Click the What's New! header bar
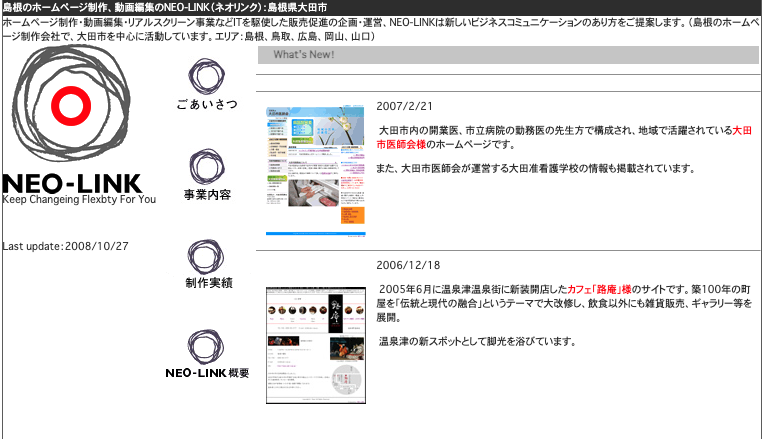Screen dimensions: 763x439 coord(508,55)
